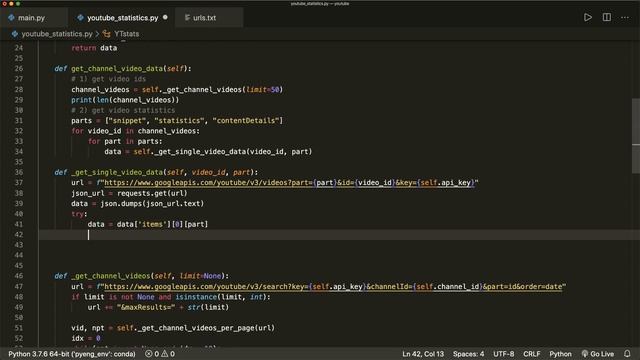This screenshot has width=640, height=360.
Task: Click _get_channel_videos definition on line 46
Action: (111, 276)
